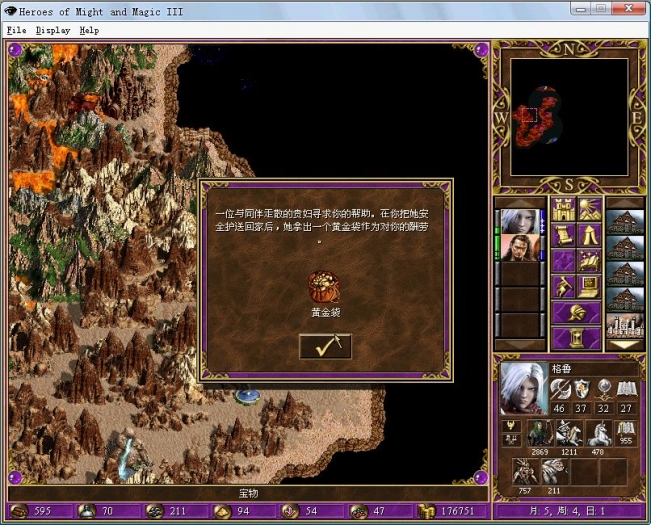Click the Knowledge skill book icon
Image resolution: width=651 pixels, height=525 pixels.
click(x=626, y=389)
